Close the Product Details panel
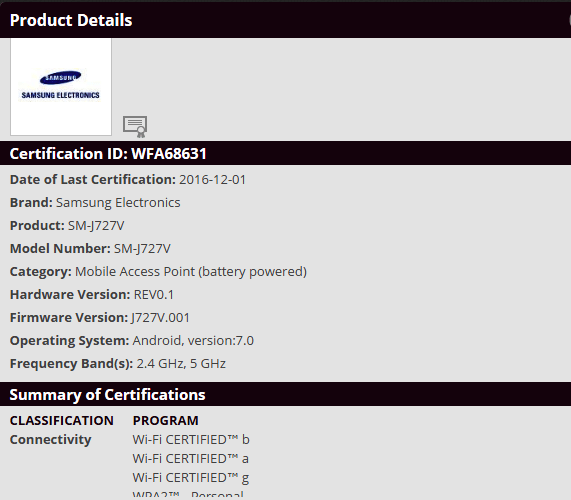 coord(569,20)
